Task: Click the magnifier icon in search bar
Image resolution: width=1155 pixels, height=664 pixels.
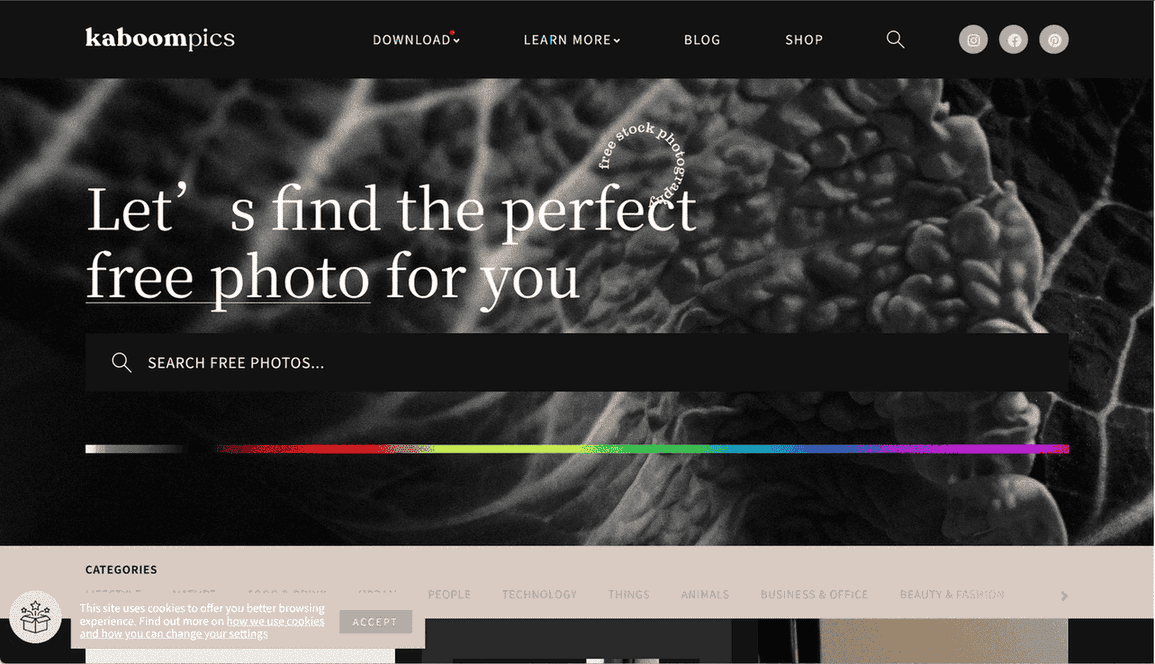Action: point(122,363)
